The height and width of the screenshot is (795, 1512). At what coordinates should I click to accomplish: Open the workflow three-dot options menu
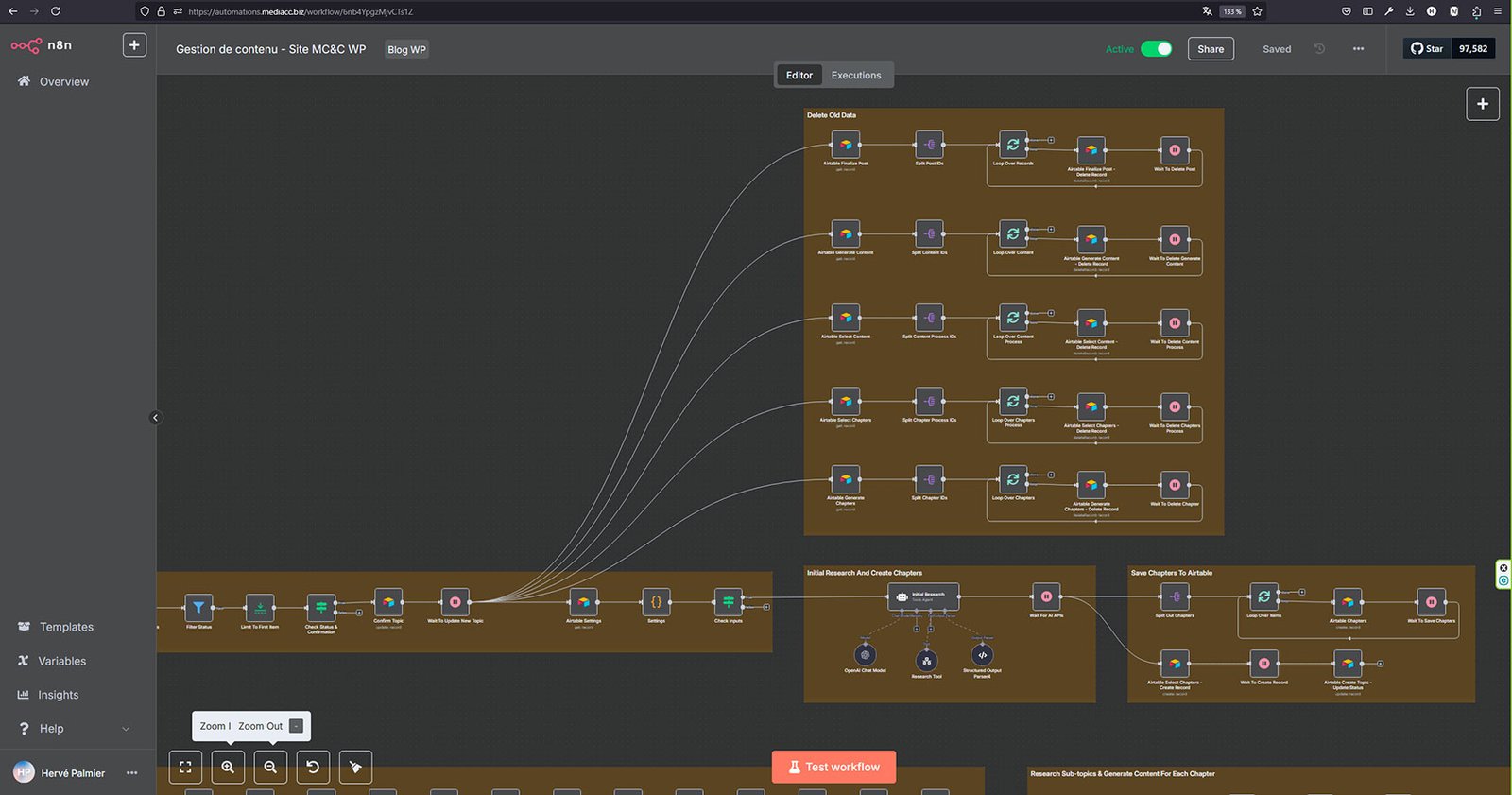(x=1358, y=49)
